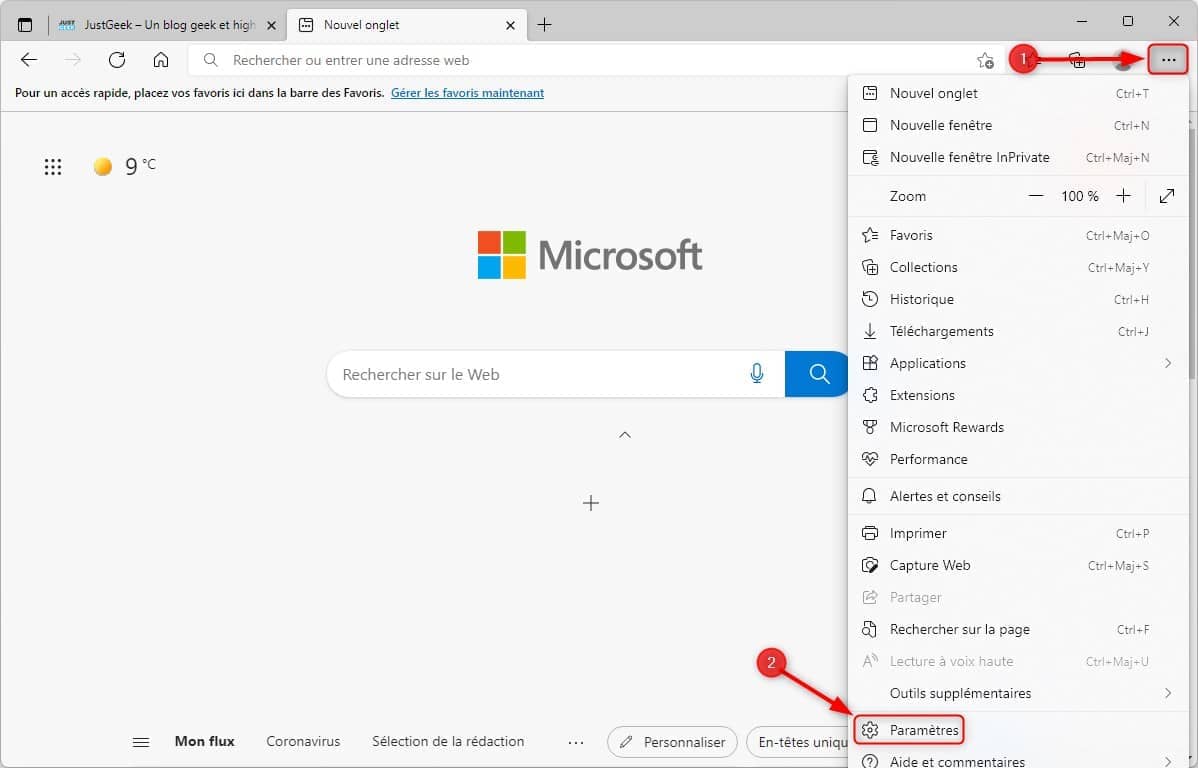Open a Nouvelle fenêtre InPrivate
The image size is (1198, 768).
[1018, 157]
